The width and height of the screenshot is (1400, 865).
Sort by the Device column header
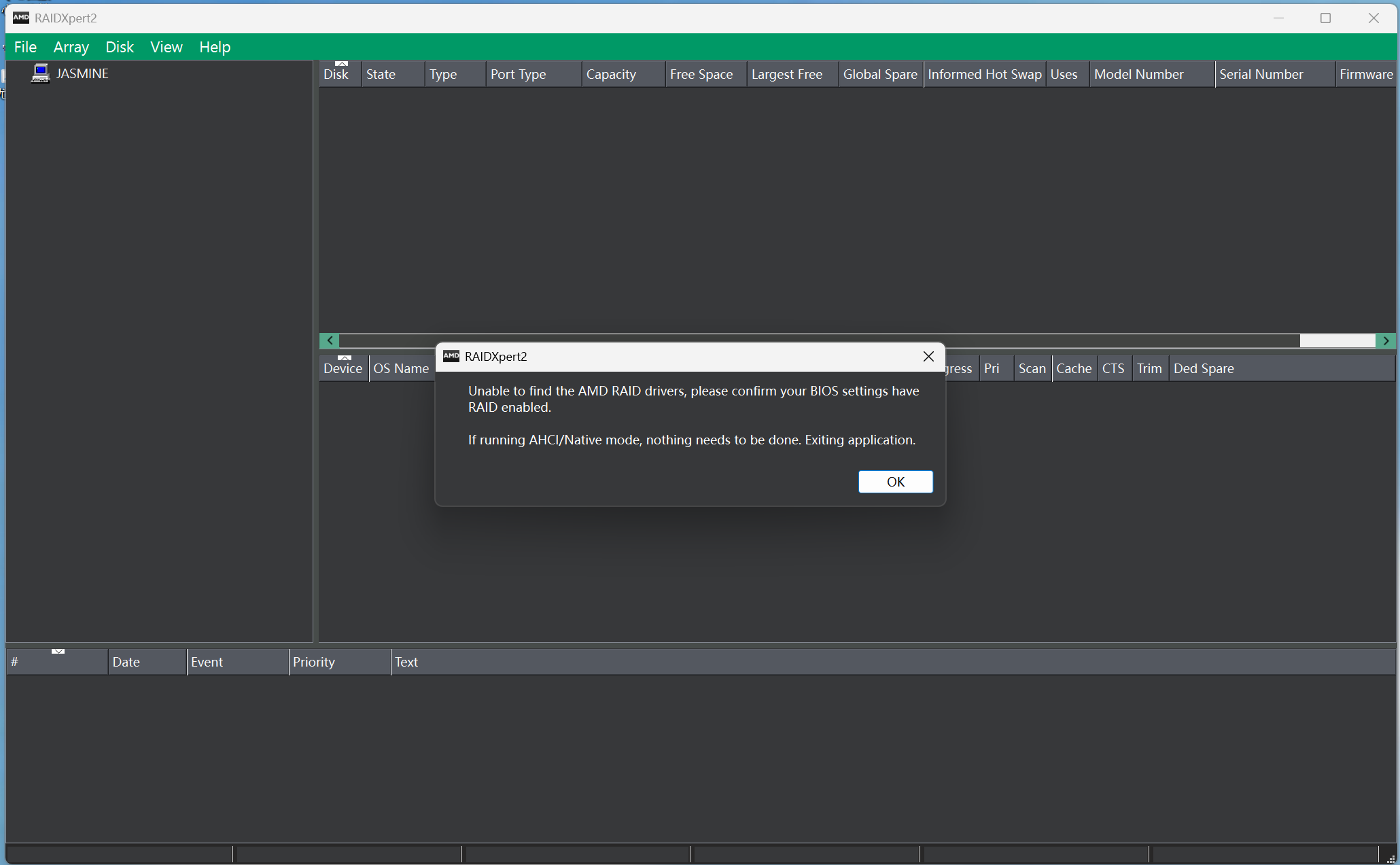[343, 368]
